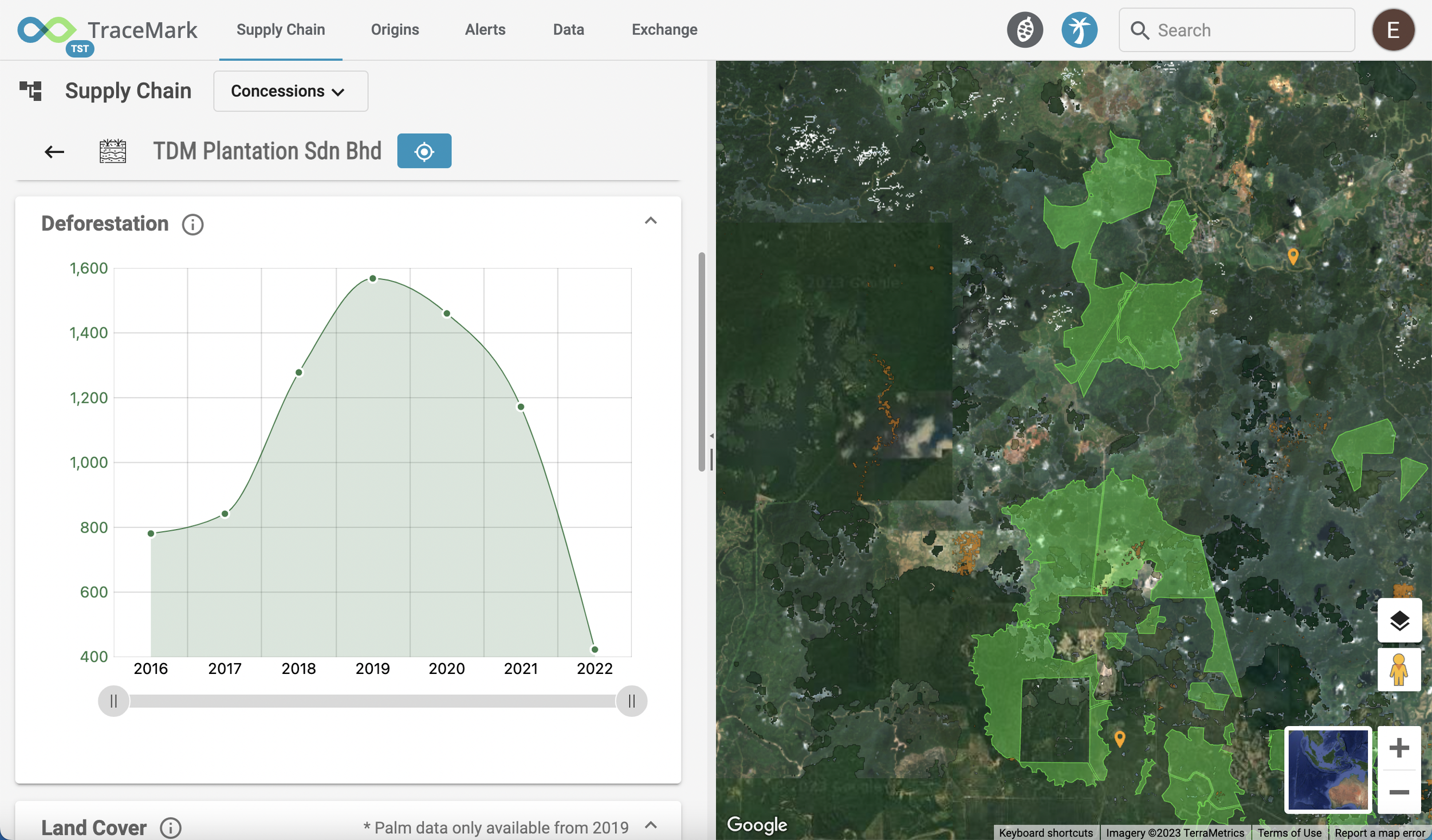Click the left range slider handle

click(x=113, y=701)
